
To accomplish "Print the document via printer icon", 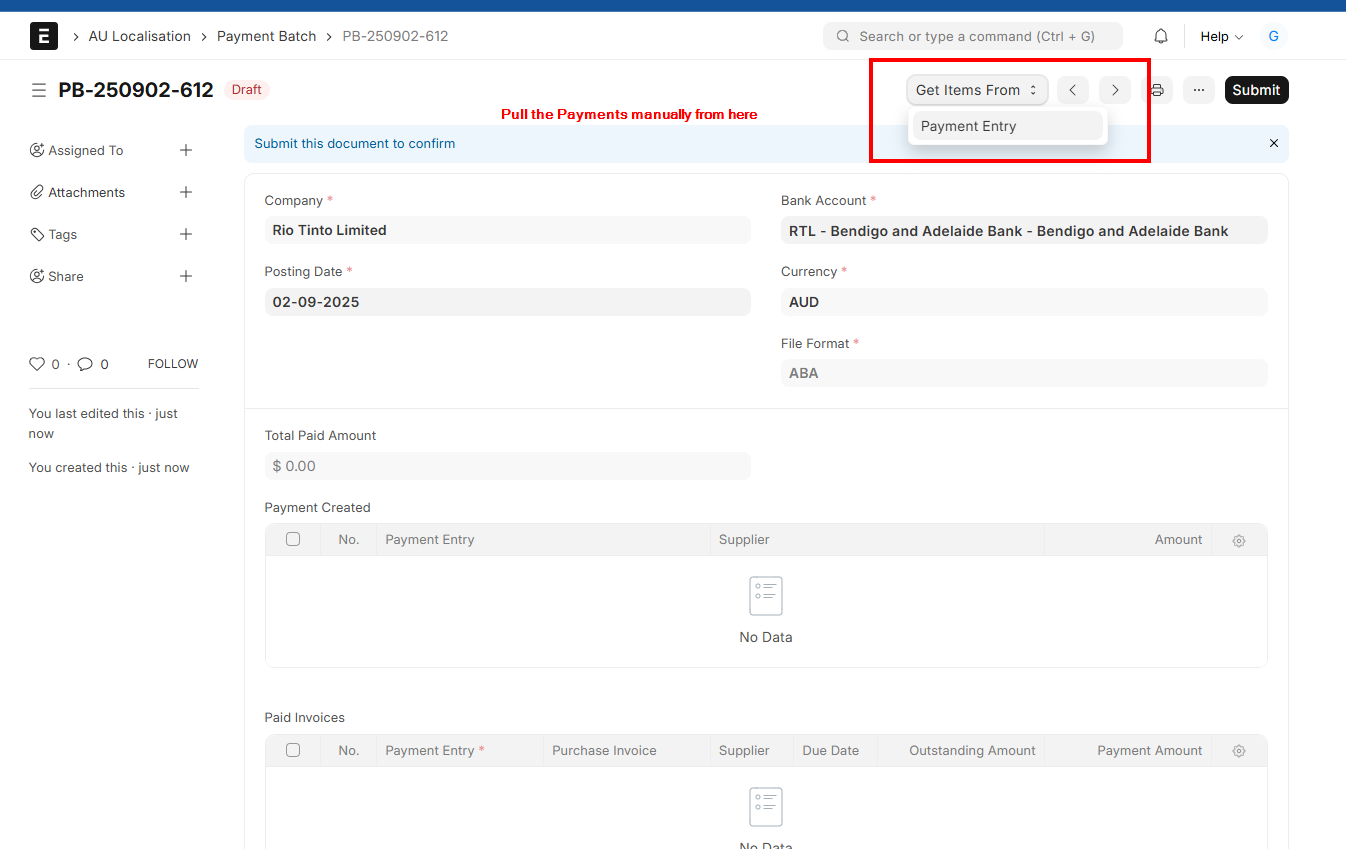I will [x=1157, y=90].
